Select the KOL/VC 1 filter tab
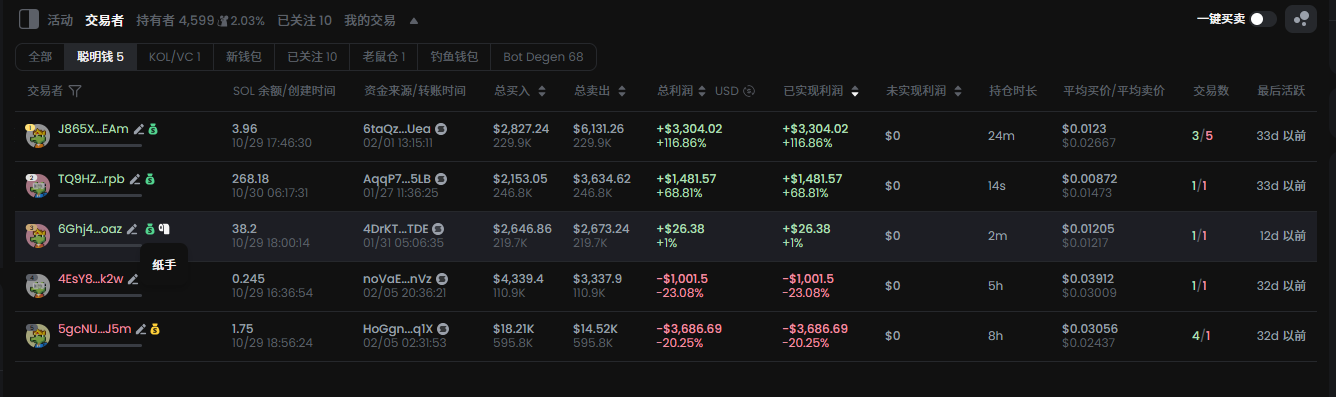 pyautogui.click(x=174, y=57)
